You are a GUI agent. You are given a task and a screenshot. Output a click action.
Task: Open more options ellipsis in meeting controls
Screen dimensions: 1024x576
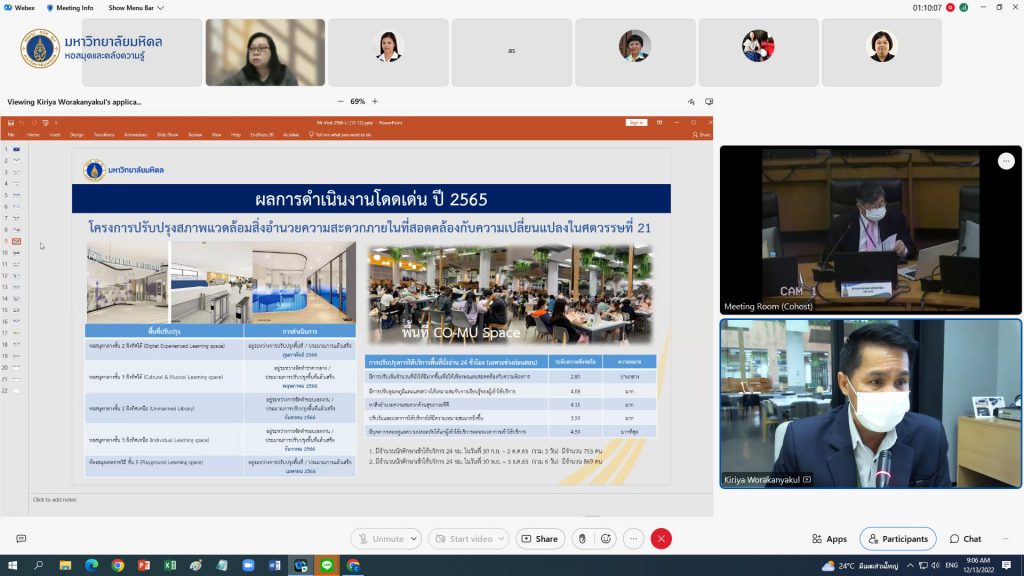coord(633,538)
